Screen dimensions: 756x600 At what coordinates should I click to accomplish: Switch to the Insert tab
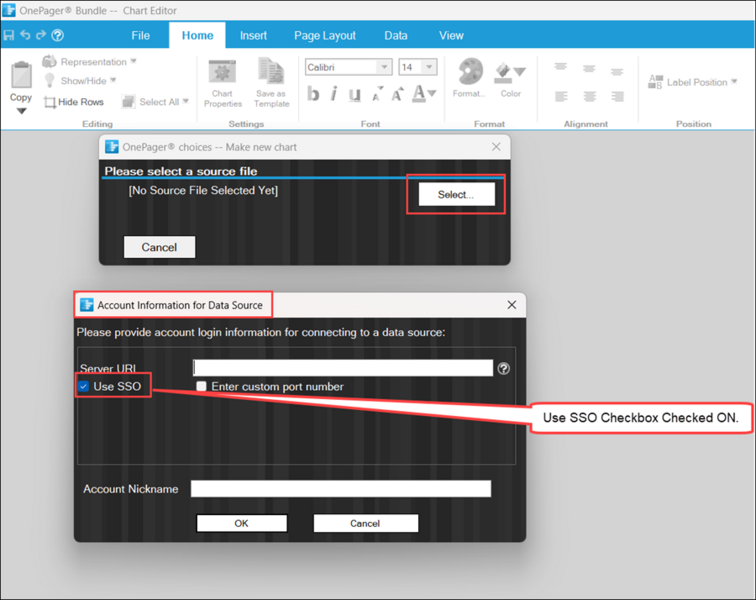pyautogui.click(x=253, y=35)
